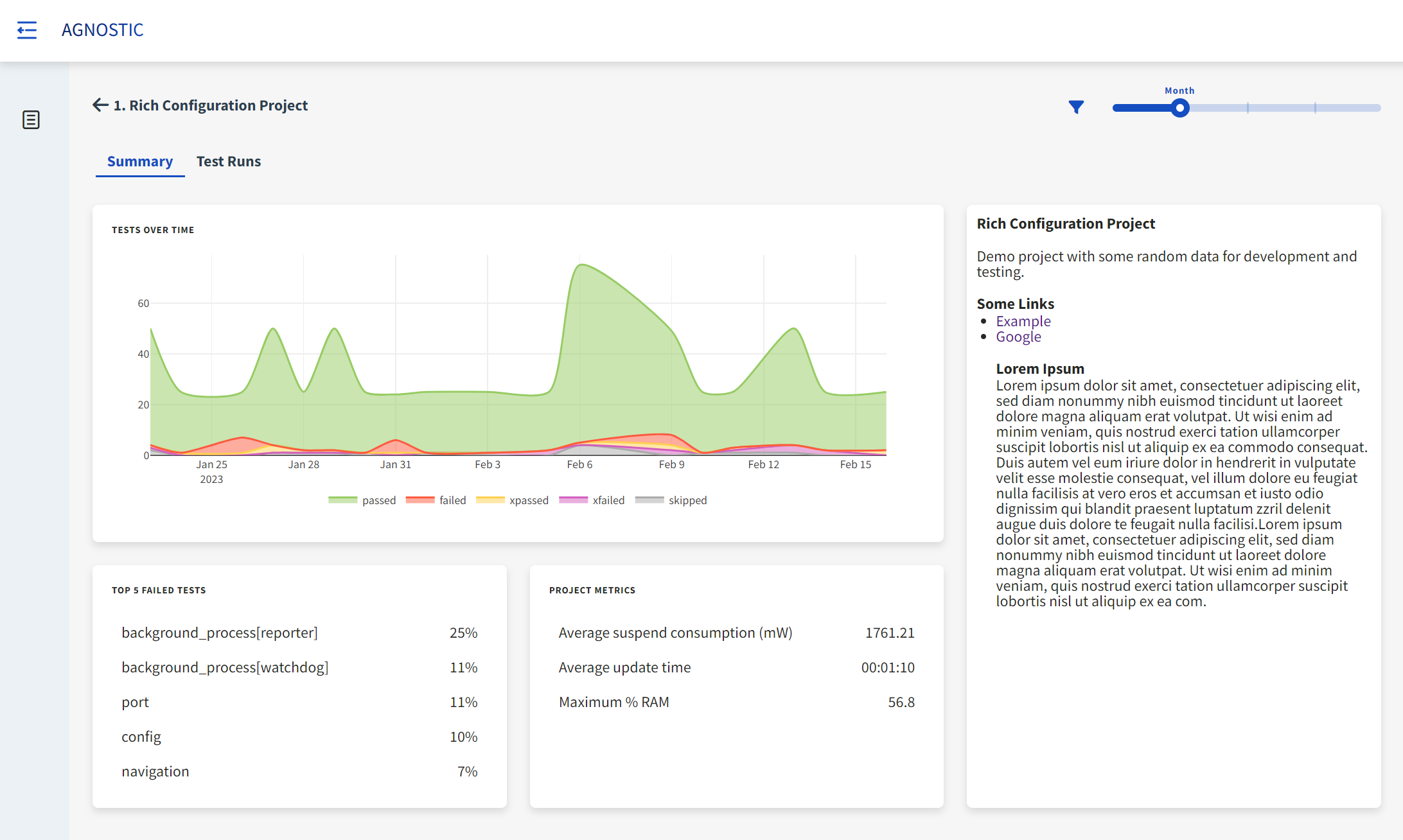Toggle the skipped legend entry

tap(671, 500)
